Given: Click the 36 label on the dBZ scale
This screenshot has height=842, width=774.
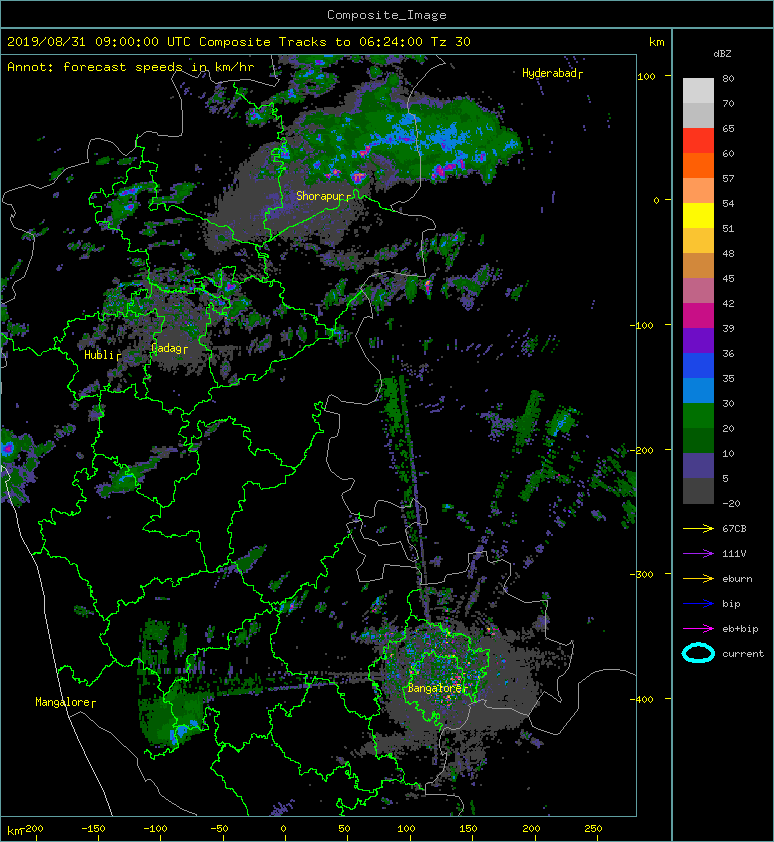Looking at the screenshot, I should (x=728, y=353).
